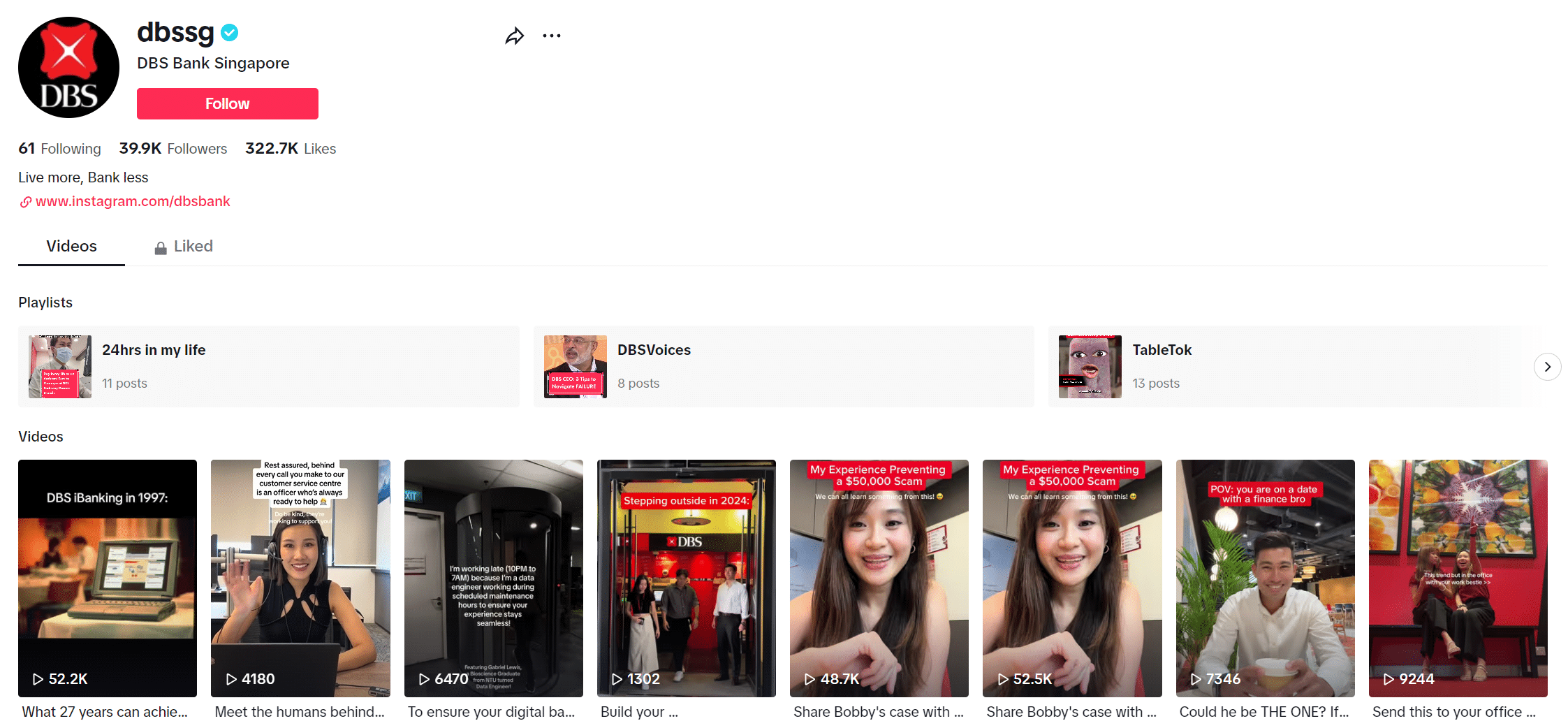Click the lock icon on Liked tab
Image resolution: width=1568 pixels, height=721 pixels.
pos(161,247)
